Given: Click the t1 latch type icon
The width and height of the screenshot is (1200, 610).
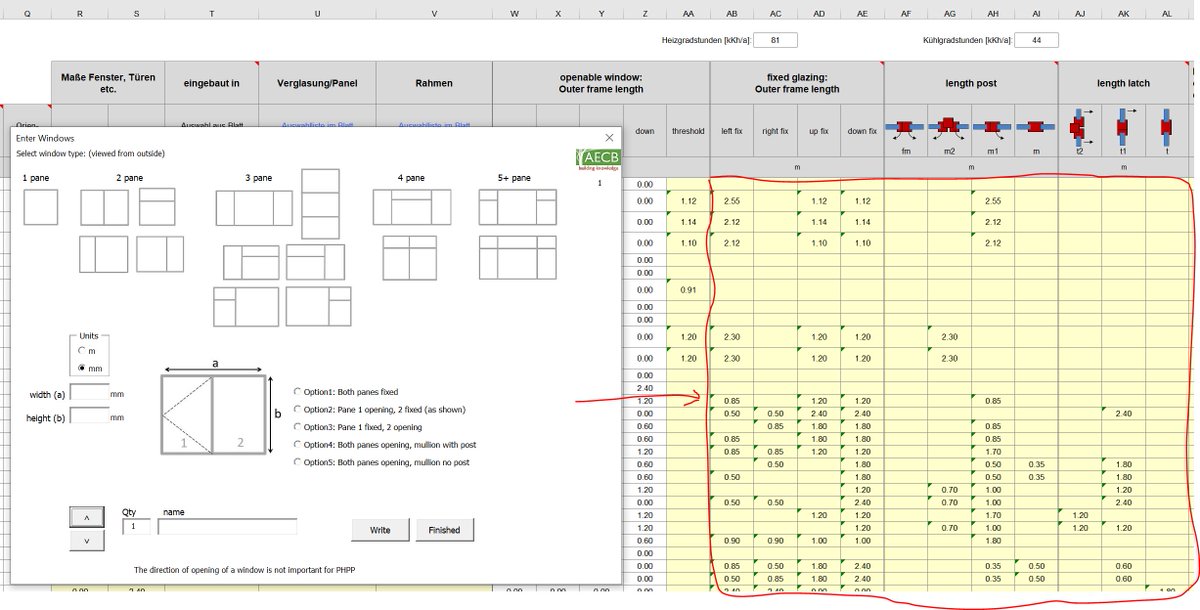Looking at the screenshot, I should 1122,128.
